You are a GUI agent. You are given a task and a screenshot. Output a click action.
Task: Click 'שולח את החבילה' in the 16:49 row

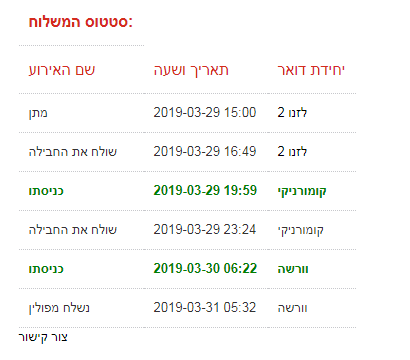pos(73,152)
